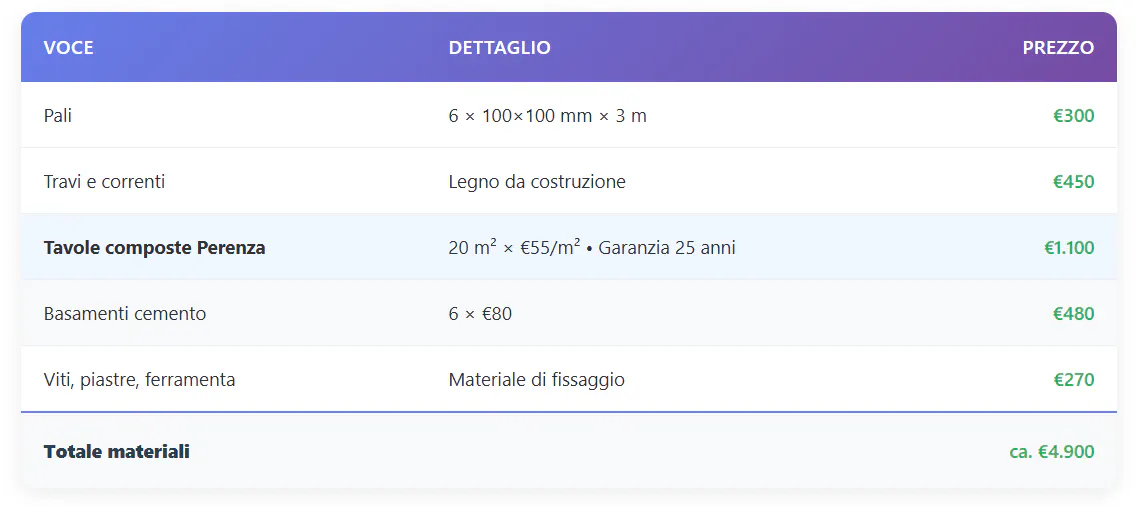The height and width of the screenshot is (506, 1140).
Task: Click the VOCE column header
Action: tap(69, 48)
